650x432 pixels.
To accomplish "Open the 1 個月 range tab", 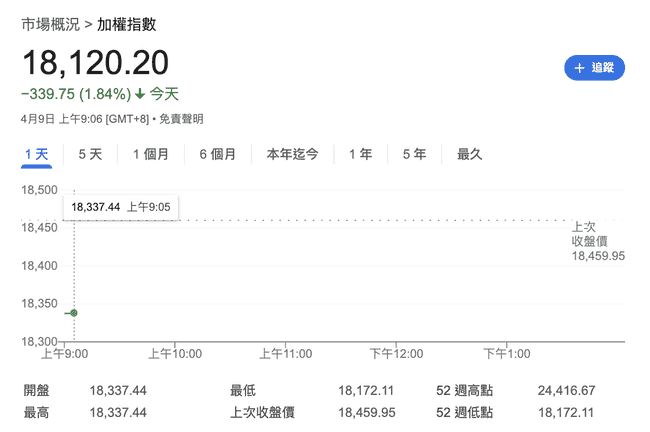I will [150, 155].
